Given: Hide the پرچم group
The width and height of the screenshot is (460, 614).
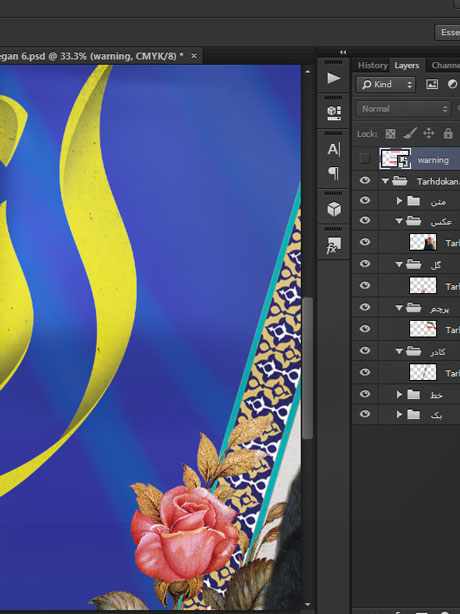Looking at the screenshot, I should (x=365, y=307).
